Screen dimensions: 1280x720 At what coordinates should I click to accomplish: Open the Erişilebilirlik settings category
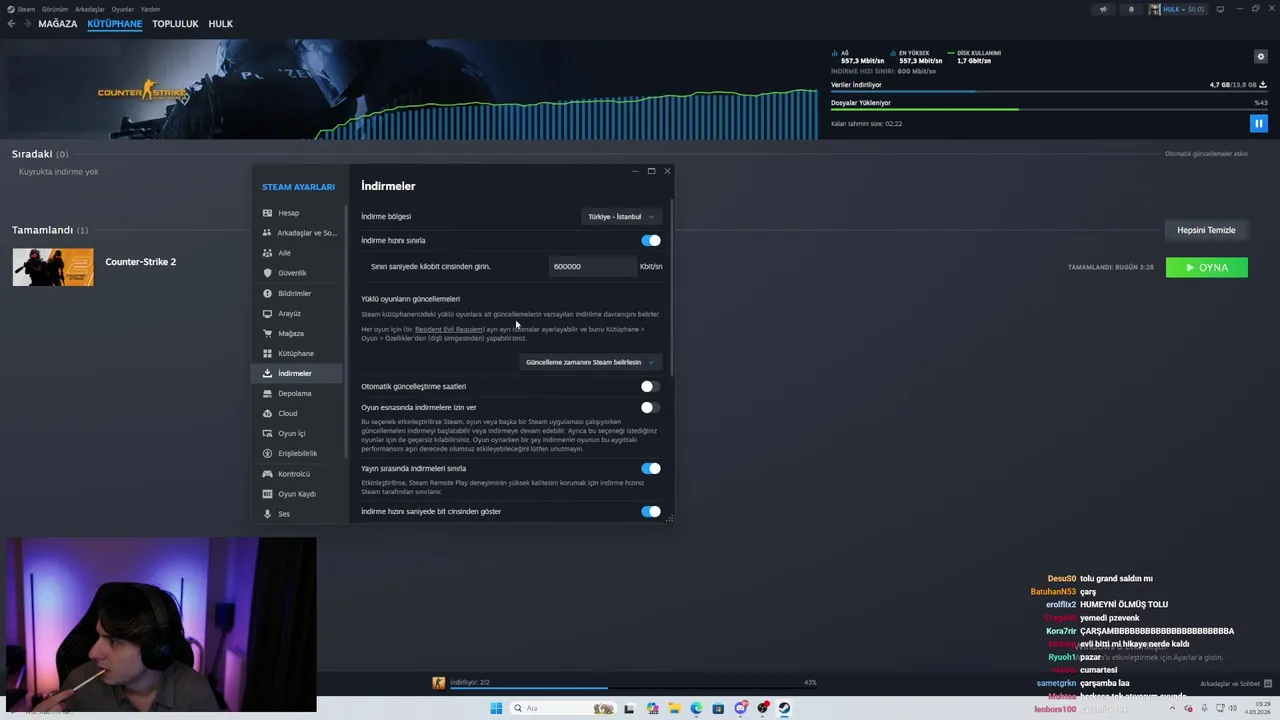[x=297, y=453]
